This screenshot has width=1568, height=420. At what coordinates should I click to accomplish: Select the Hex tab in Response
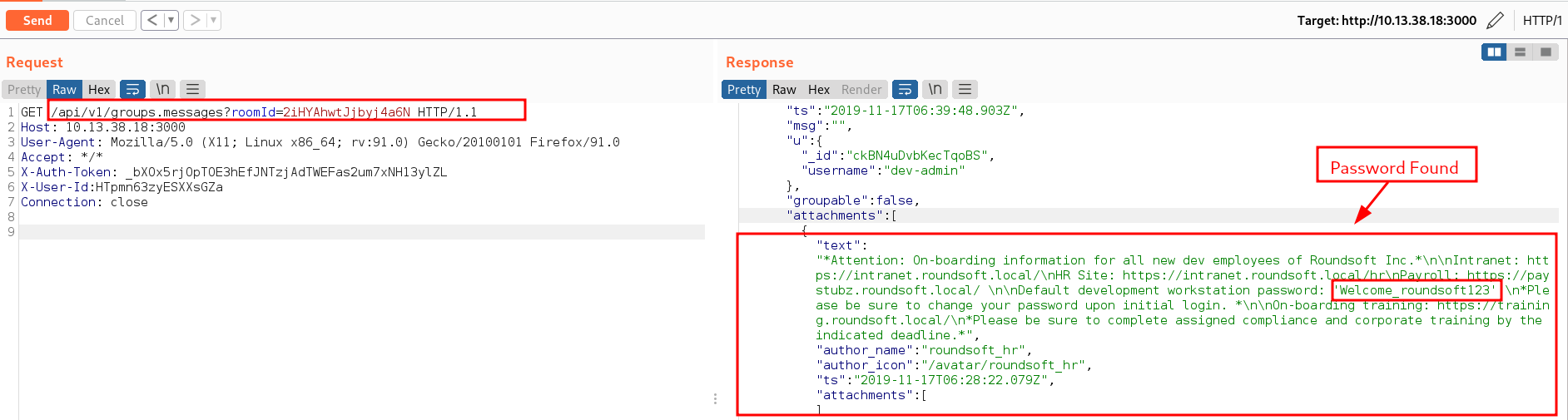coord(819,89)
